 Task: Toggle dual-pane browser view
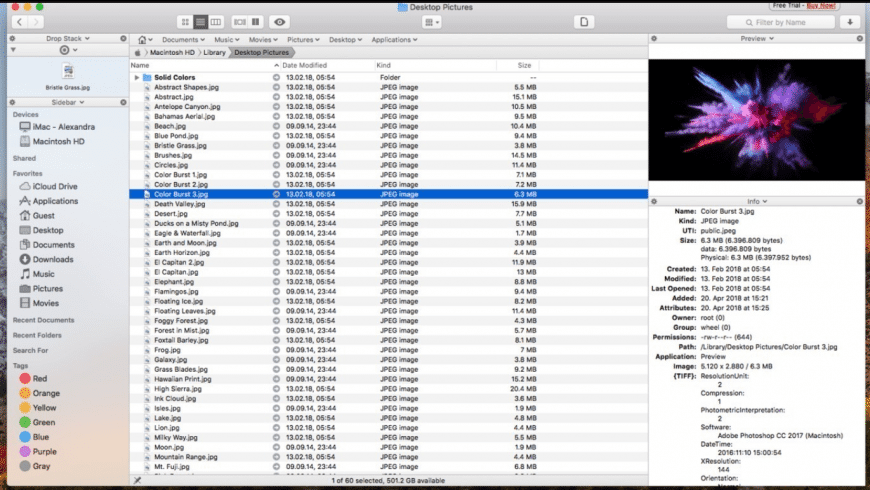point(255,21)
